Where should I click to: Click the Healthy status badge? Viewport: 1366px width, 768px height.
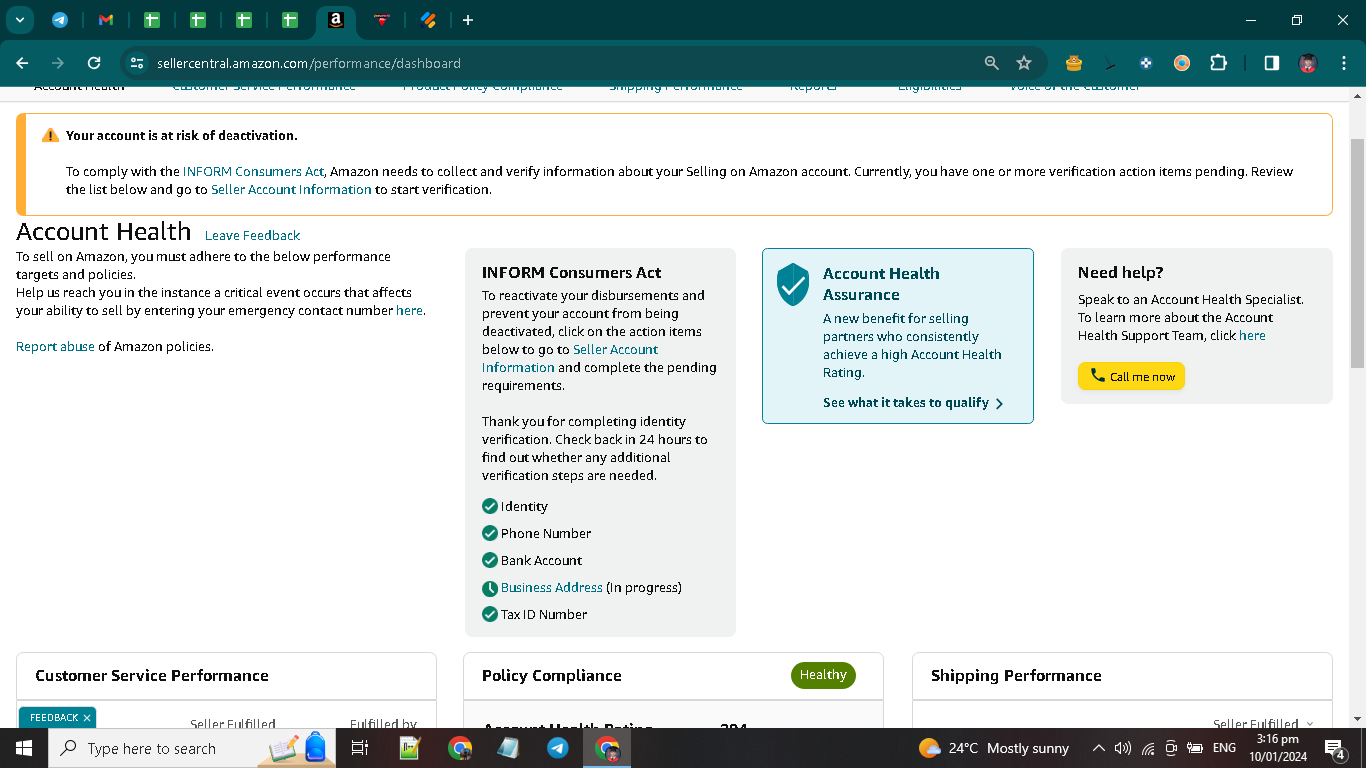(823, 675)
